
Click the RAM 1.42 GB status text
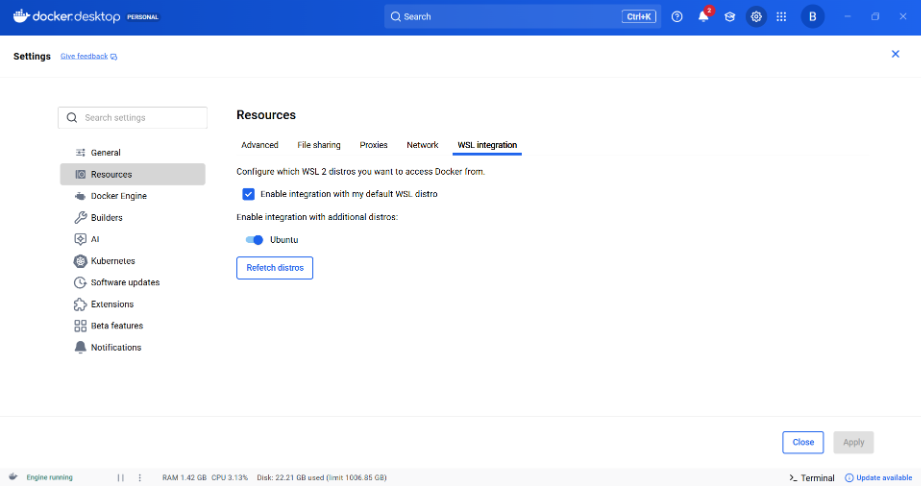point(184,478)
